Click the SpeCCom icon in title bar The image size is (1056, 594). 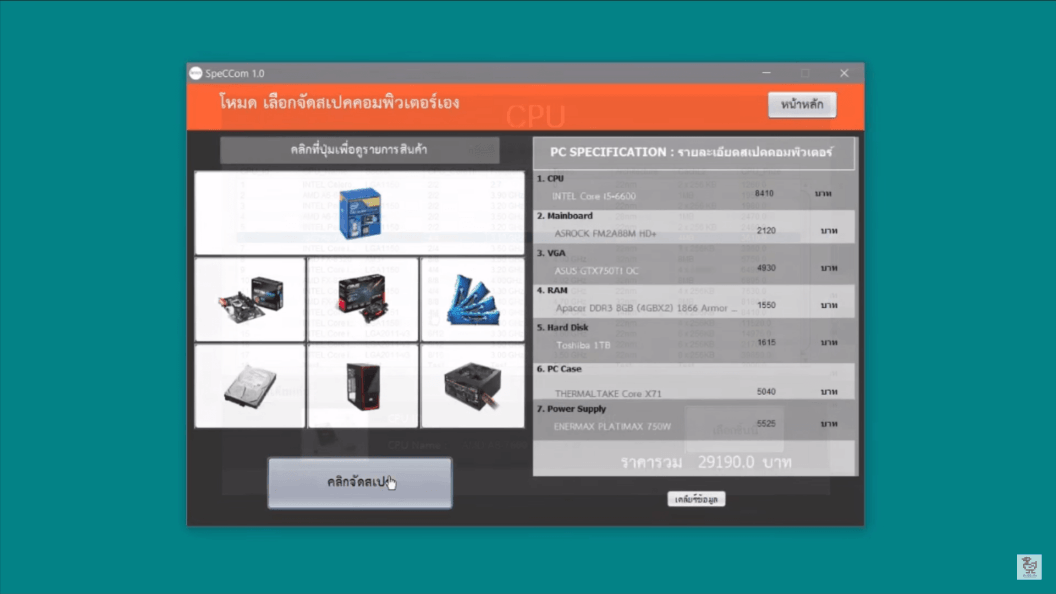196,73
